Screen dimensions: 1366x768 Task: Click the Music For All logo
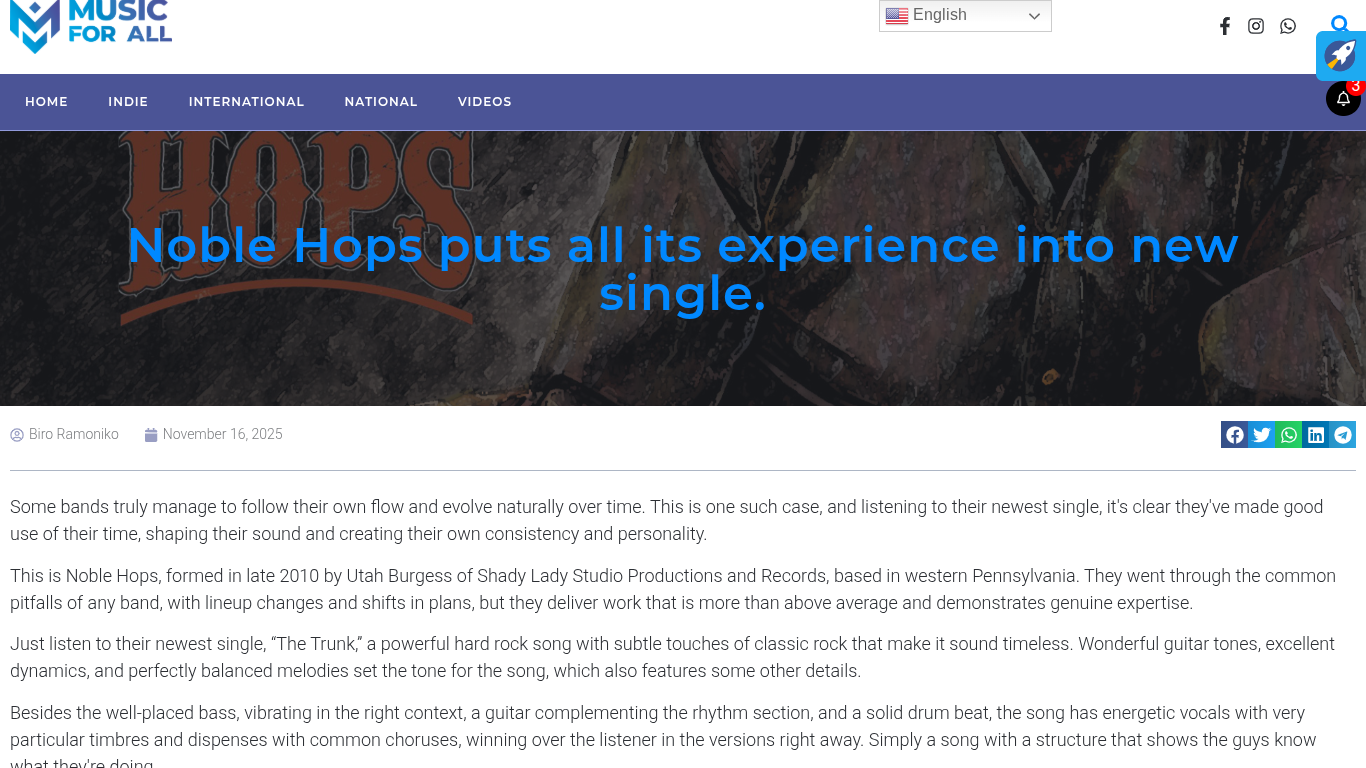point(90,25)
